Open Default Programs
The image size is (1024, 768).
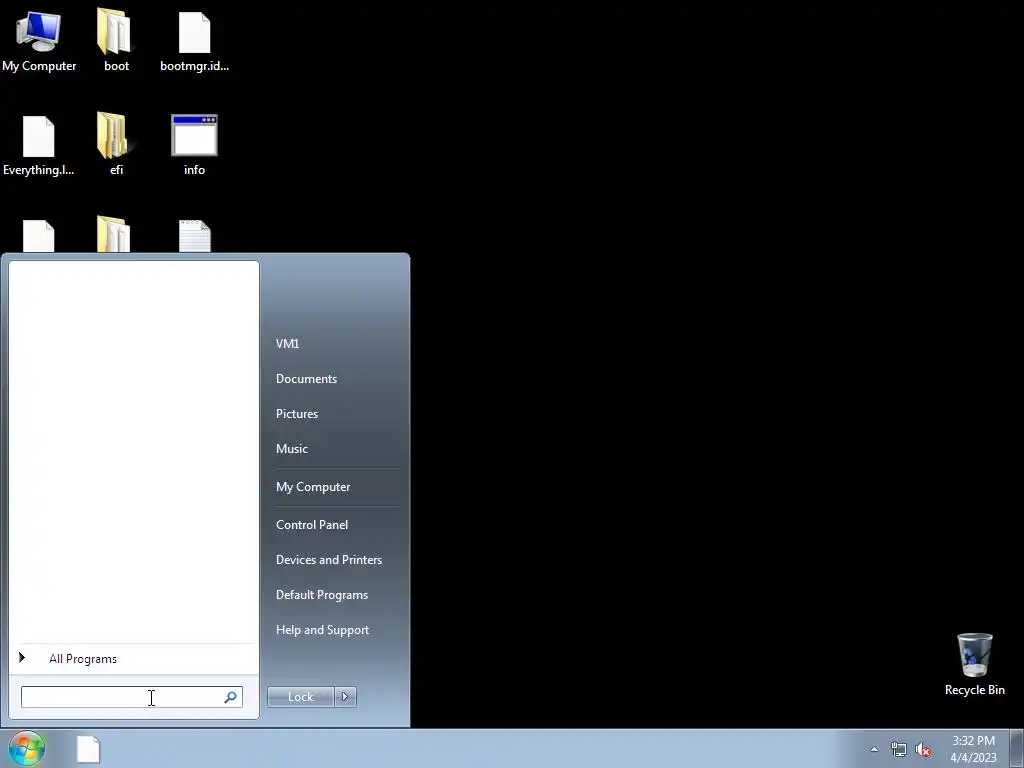[x=321, y=595]
